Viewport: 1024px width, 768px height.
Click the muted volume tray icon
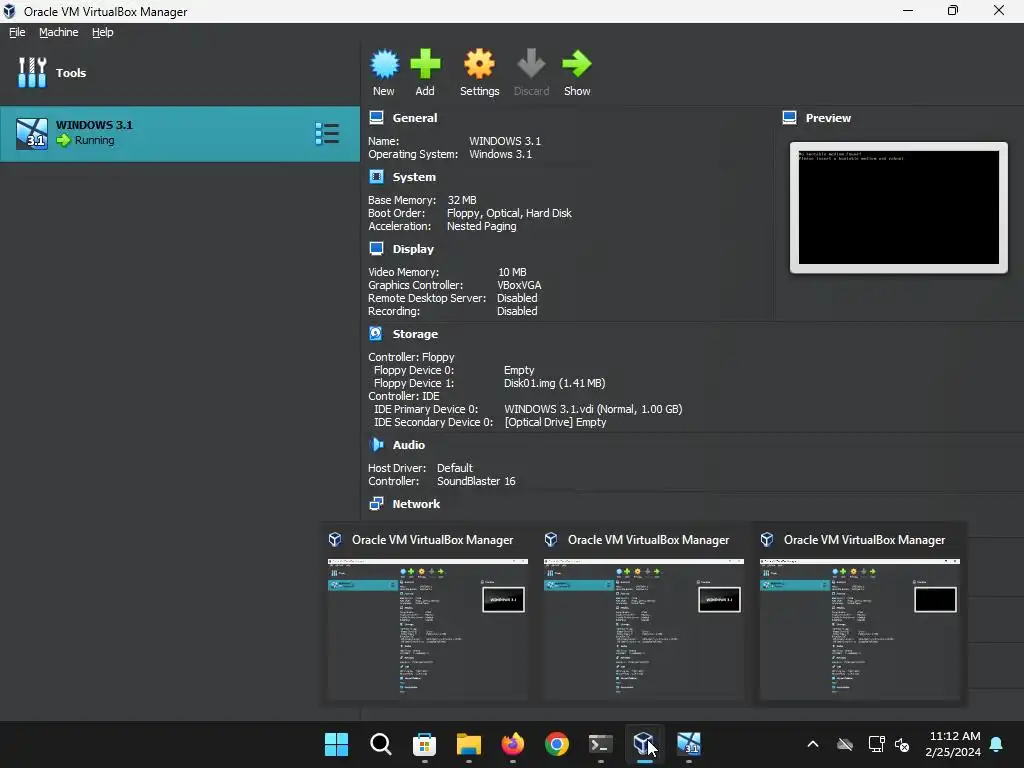coord(902,744)
